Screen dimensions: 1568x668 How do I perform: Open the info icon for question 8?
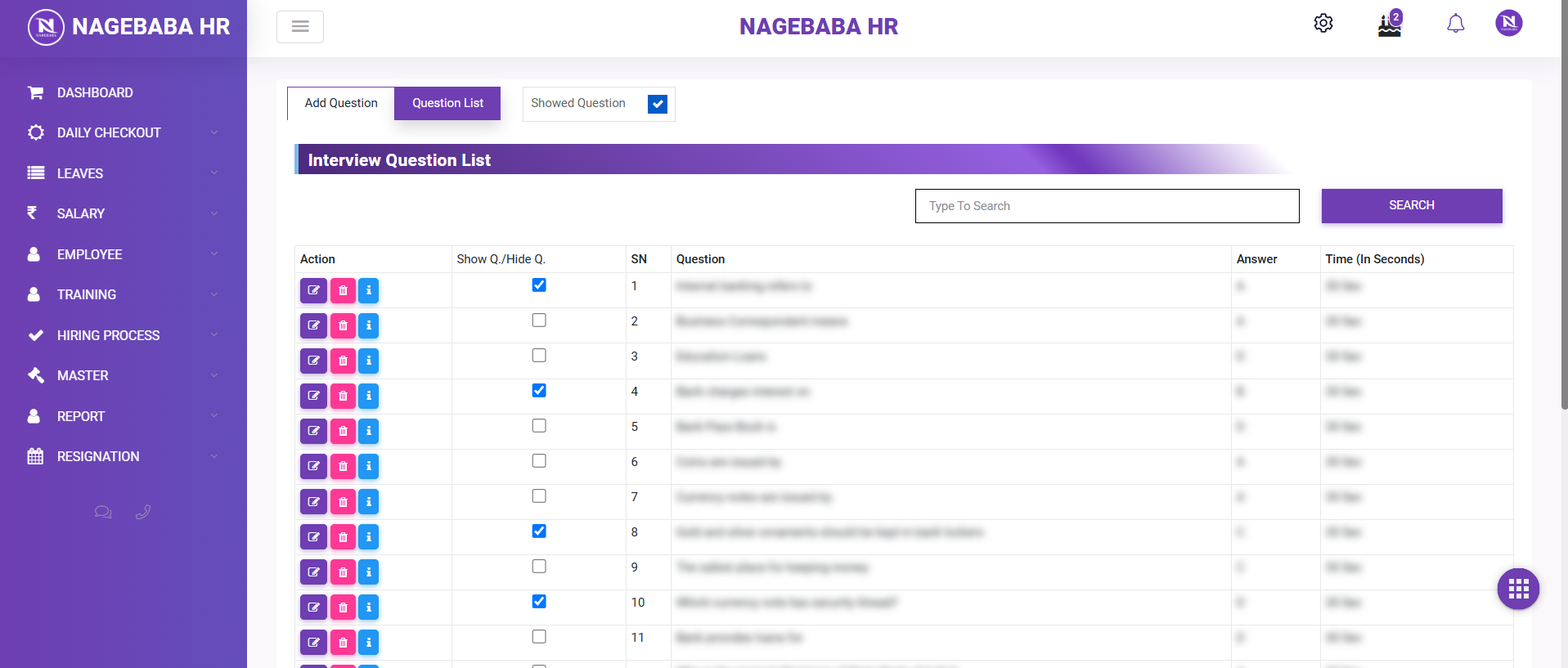pyautogui.click(x=369, y=536)
